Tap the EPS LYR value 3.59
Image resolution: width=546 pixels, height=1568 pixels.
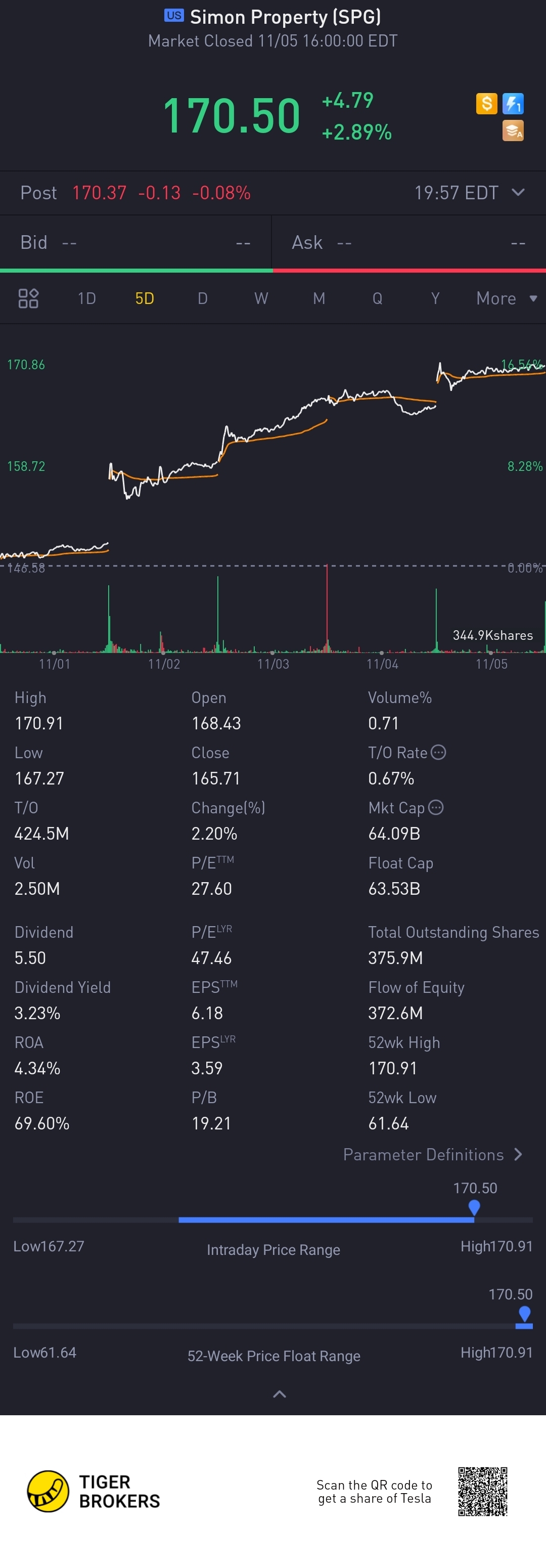tap(207, 1068)
